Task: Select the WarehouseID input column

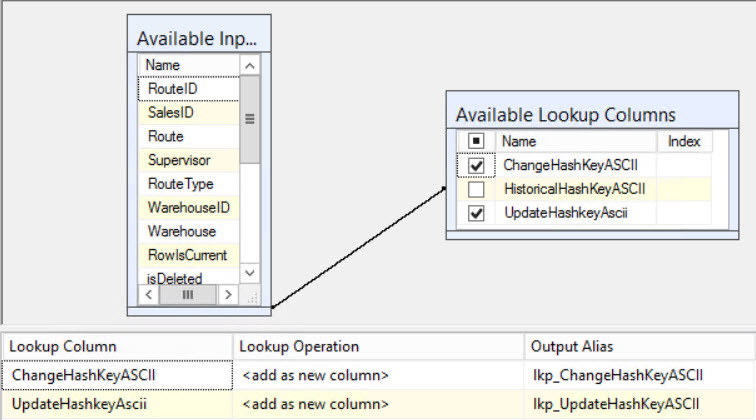Action: (189, 208)
